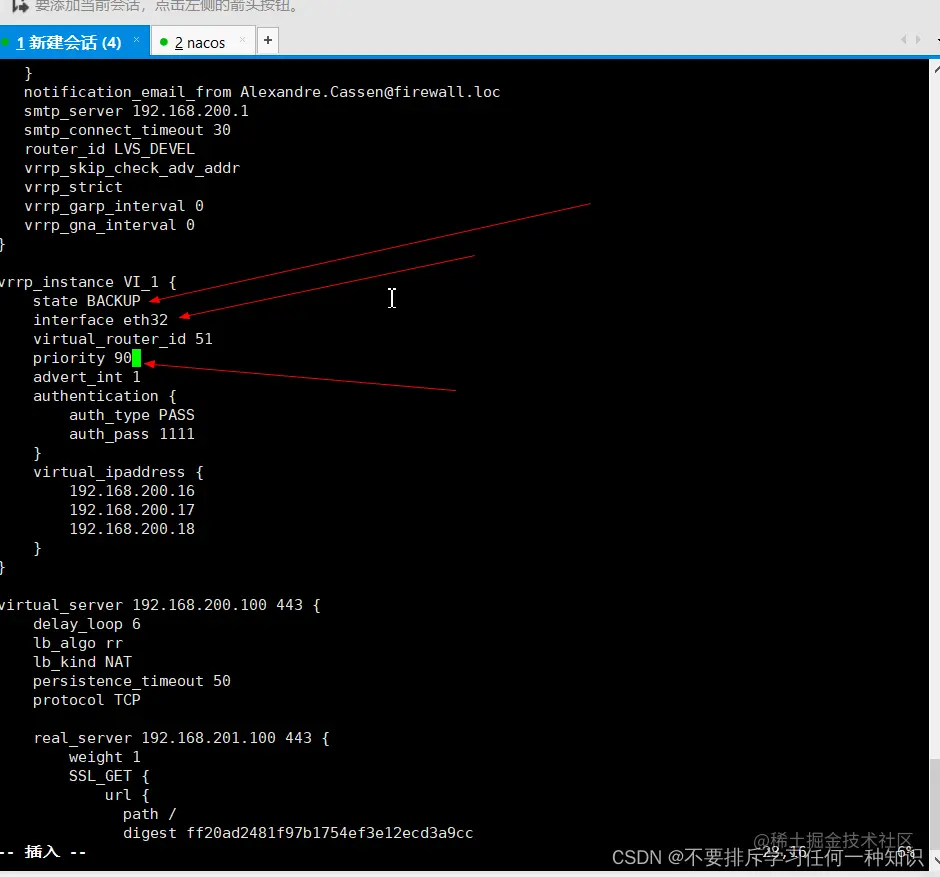Click the line 'vrrp_gna_interval 0'
The width and height of the screenshot is (940, 877).
click(109, 225)
